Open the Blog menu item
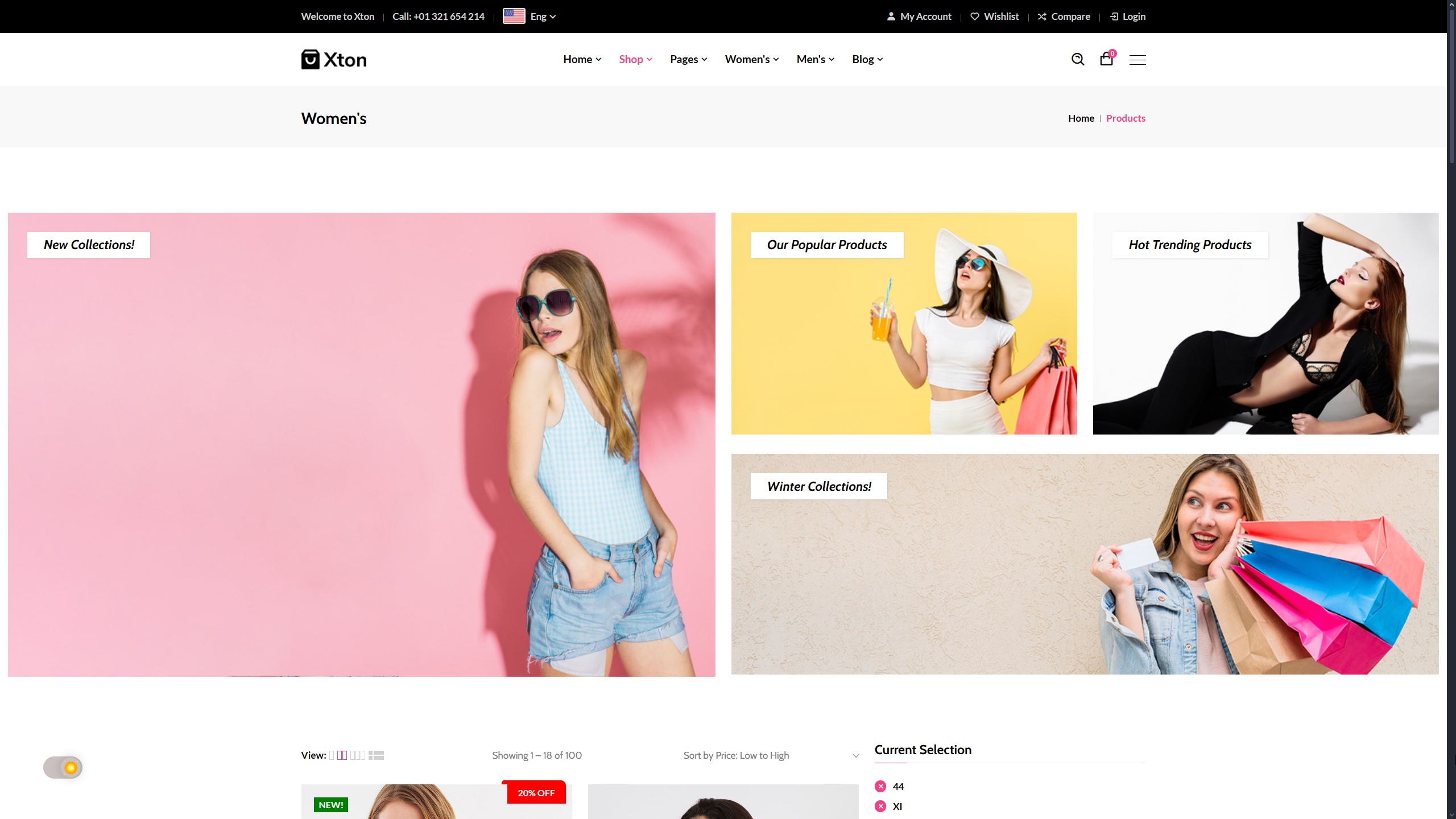This screenshot has height=819, width=1456. tap(867, 59)
